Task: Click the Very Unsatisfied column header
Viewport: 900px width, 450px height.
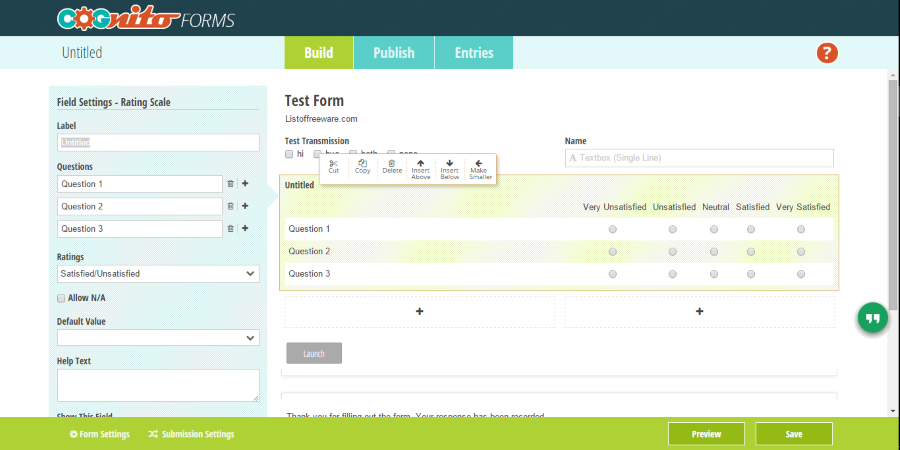Action: (615, 207)
